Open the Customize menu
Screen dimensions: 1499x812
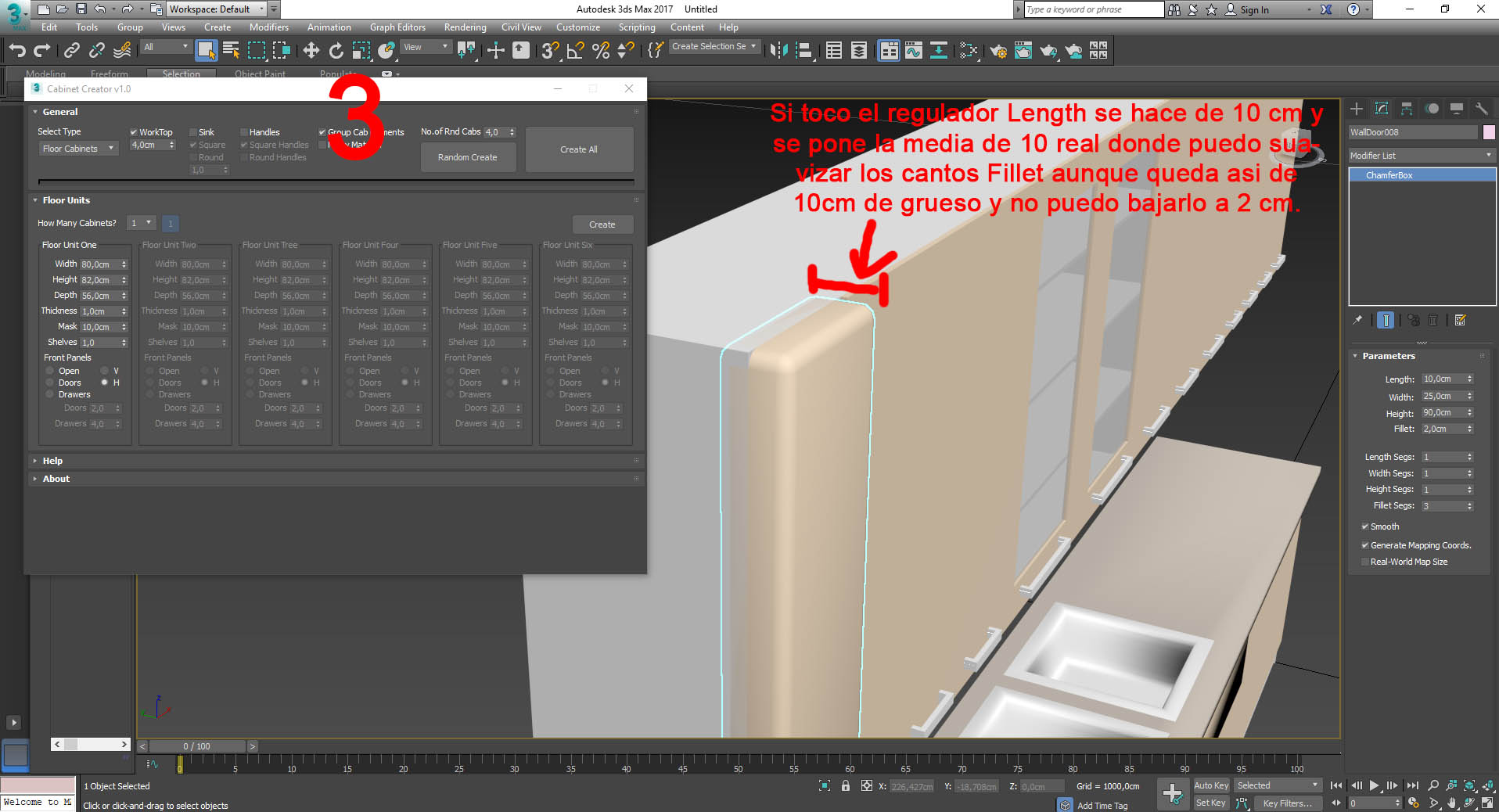[578, 27]
